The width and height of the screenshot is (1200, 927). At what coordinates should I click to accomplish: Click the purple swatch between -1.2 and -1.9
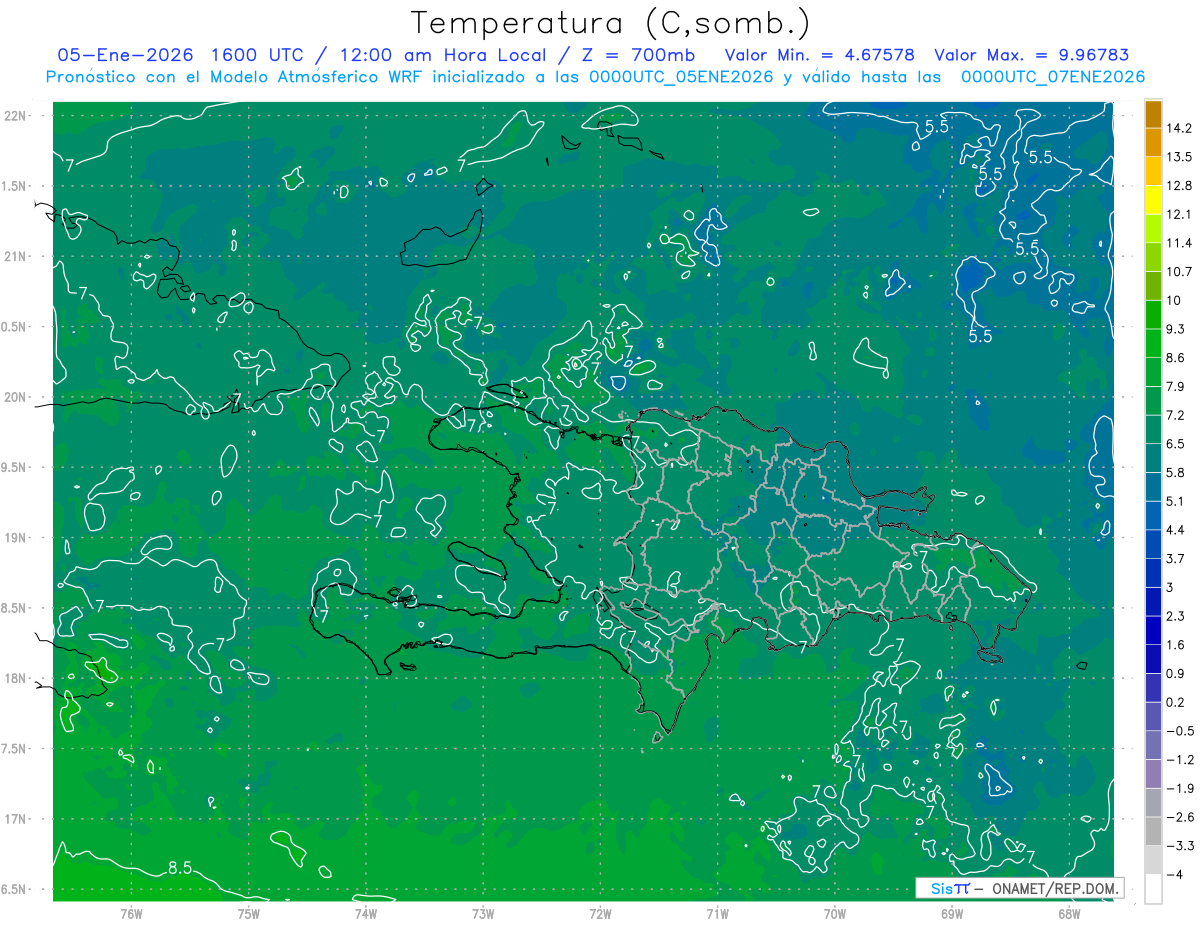1153,774
